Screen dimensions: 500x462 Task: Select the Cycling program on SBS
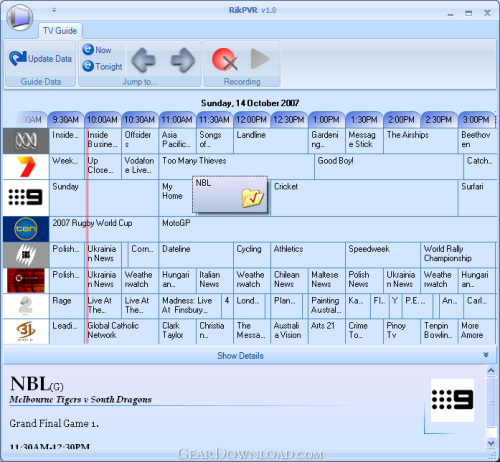tap(252, 255)
